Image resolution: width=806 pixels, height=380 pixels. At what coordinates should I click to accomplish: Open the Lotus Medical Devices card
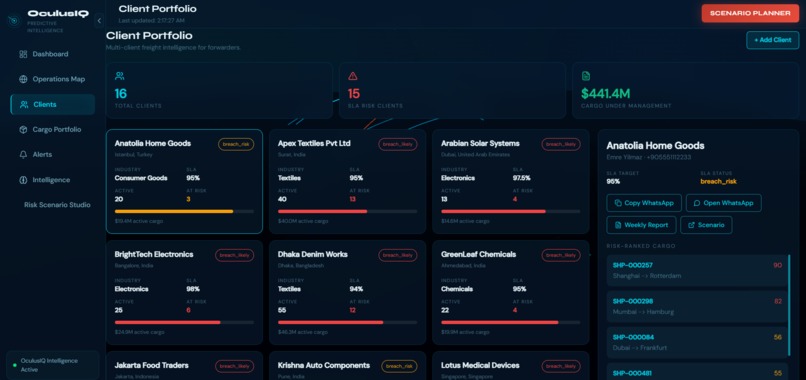coord(511,366)
